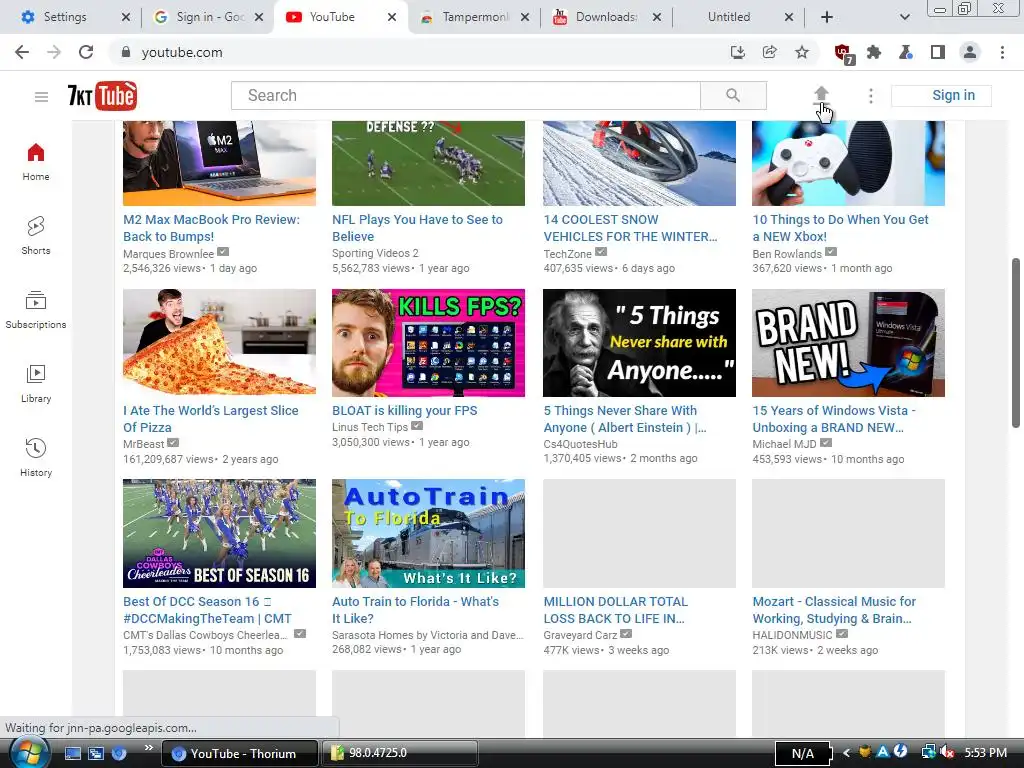Open uBlock Origin extension icon
The height and width of the screenshot is (768, 1024).
(843, 54)
